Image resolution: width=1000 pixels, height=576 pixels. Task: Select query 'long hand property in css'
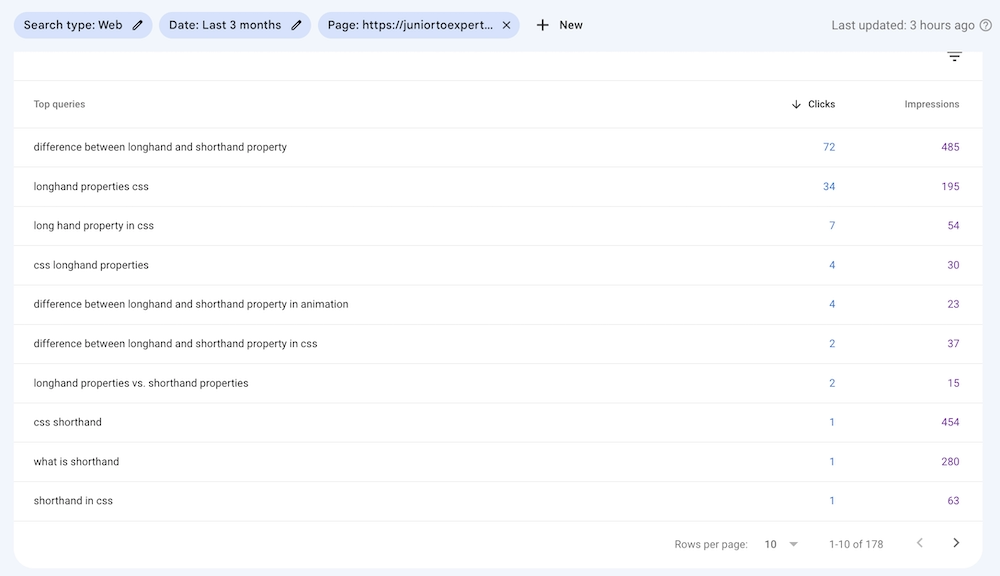coord(94,226)
